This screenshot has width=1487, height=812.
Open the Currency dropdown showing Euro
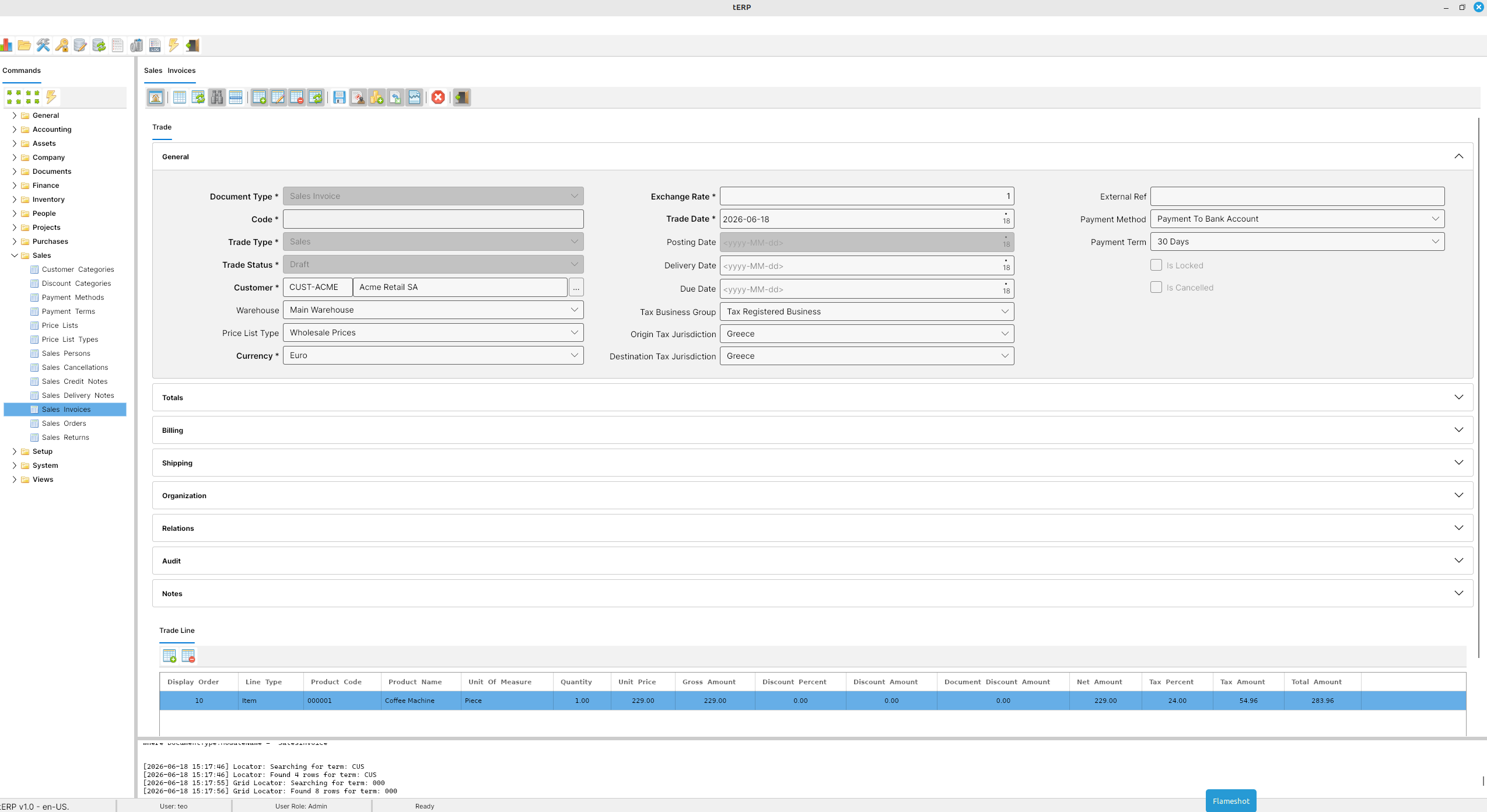[x=433, y=355]
